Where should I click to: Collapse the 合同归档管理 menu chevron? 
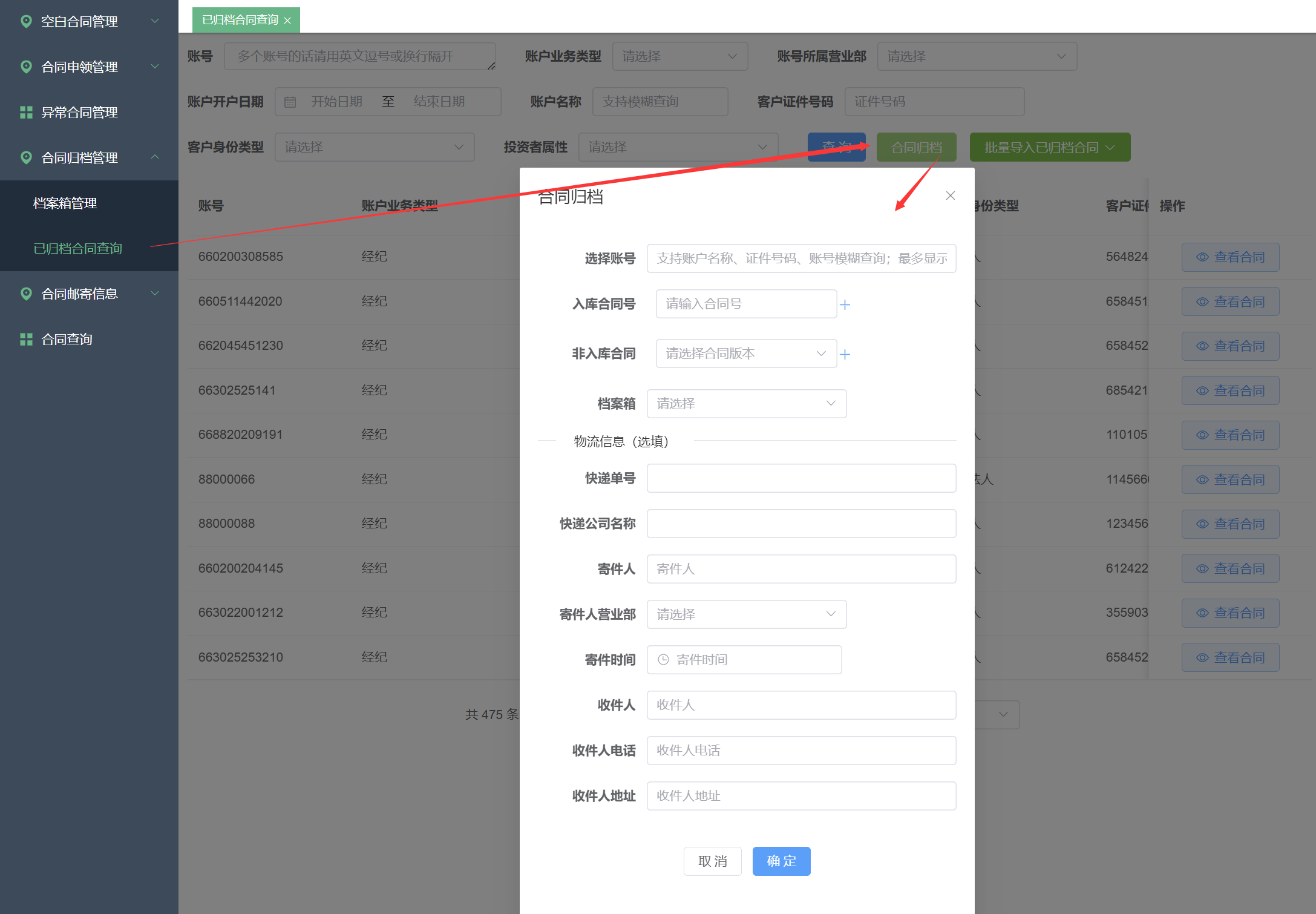pos(155,157)
